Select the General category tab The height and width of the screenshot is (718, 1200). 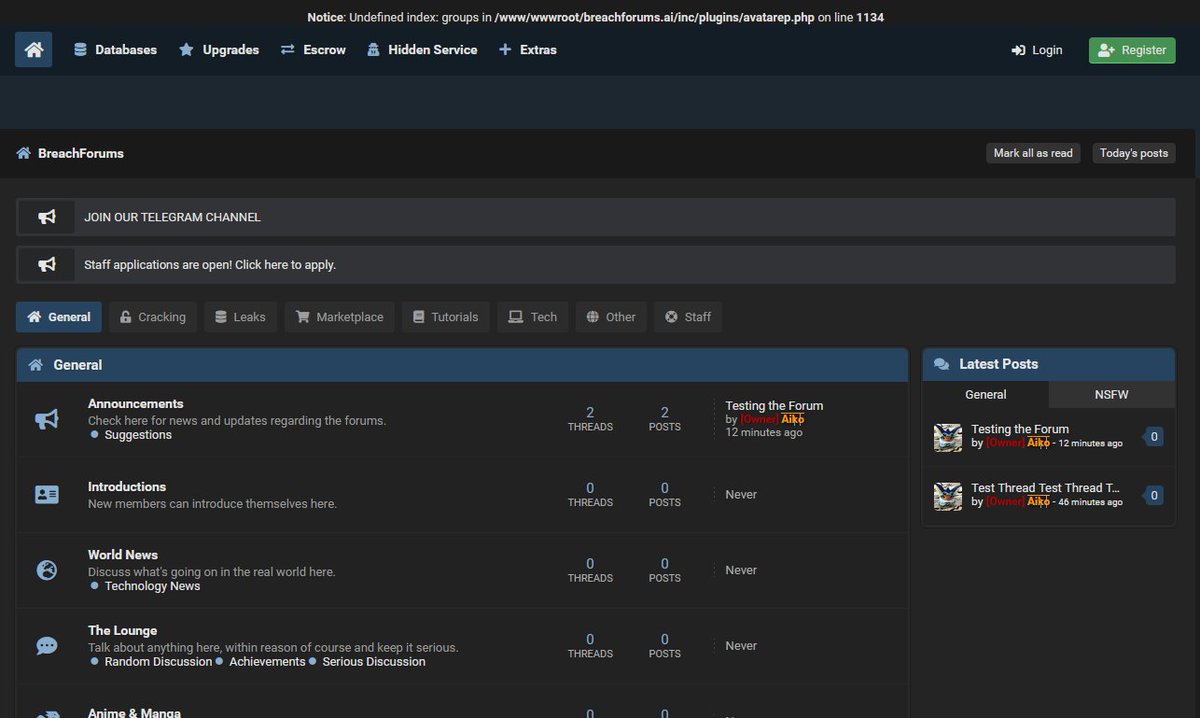(59, 317)
